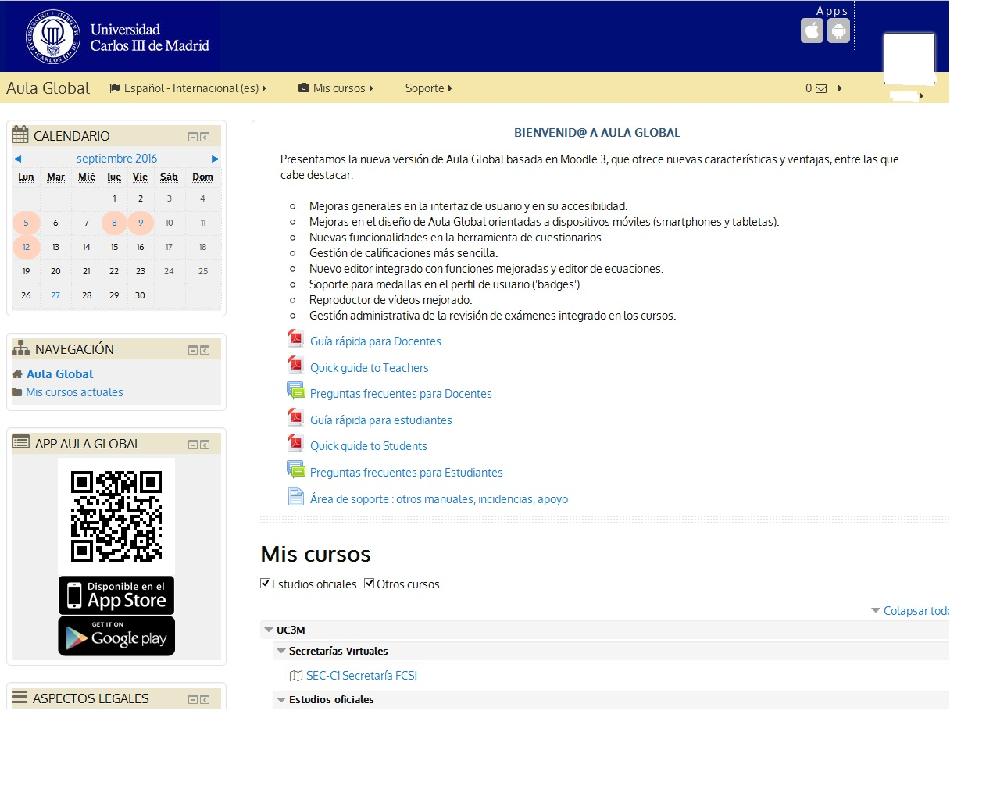Collapse the UC3M category
This screenshot has width=1000, height=800.
(x=268, y=630)
